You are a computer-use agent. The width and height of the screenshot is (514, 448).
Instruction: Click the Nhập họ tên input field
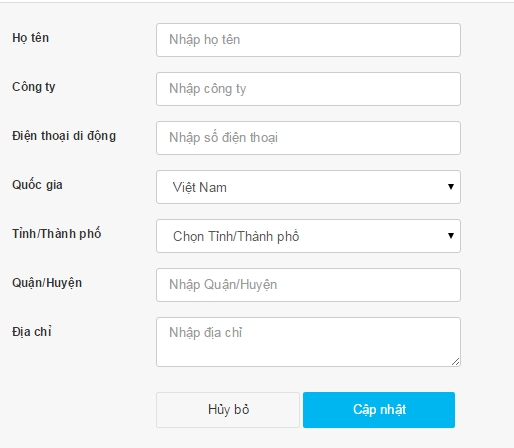308,40
